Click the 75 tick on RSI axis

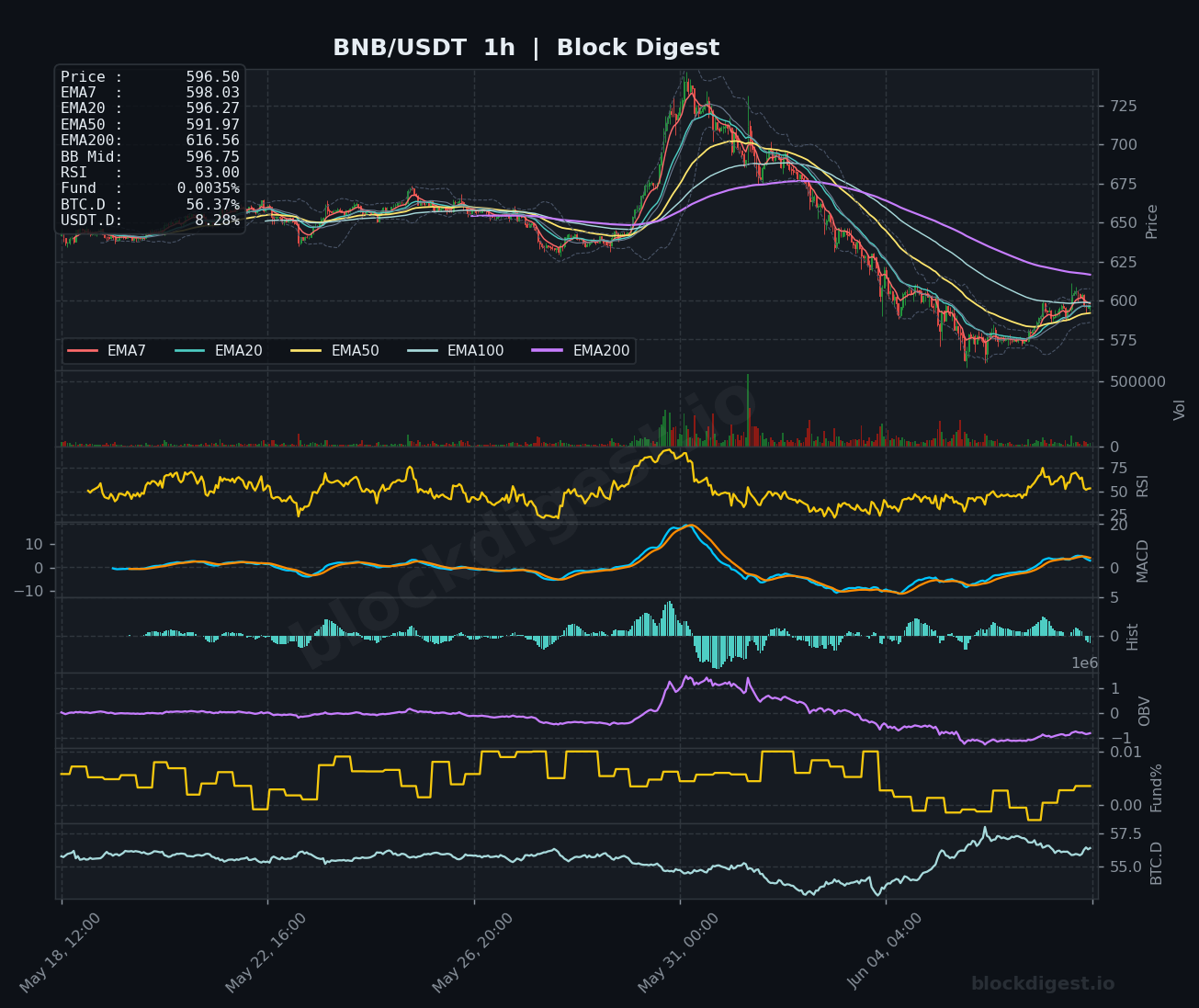(1118, 469)
